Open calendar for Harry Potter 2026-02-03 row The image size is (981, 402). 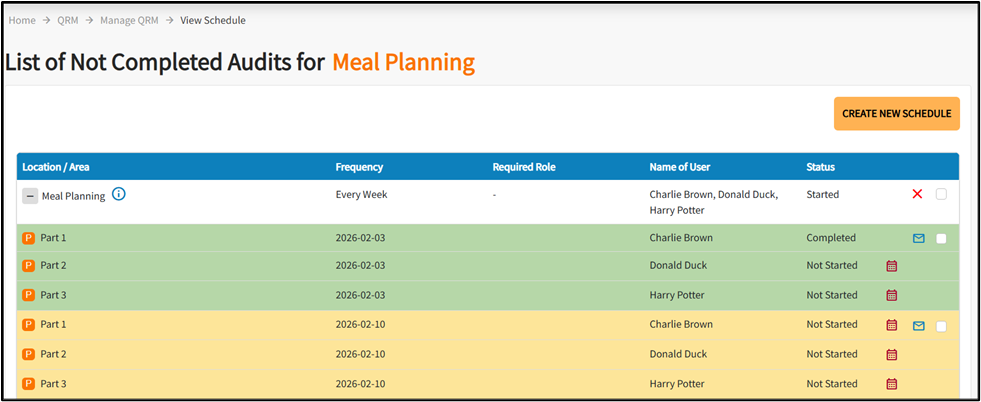click(892, 295)
